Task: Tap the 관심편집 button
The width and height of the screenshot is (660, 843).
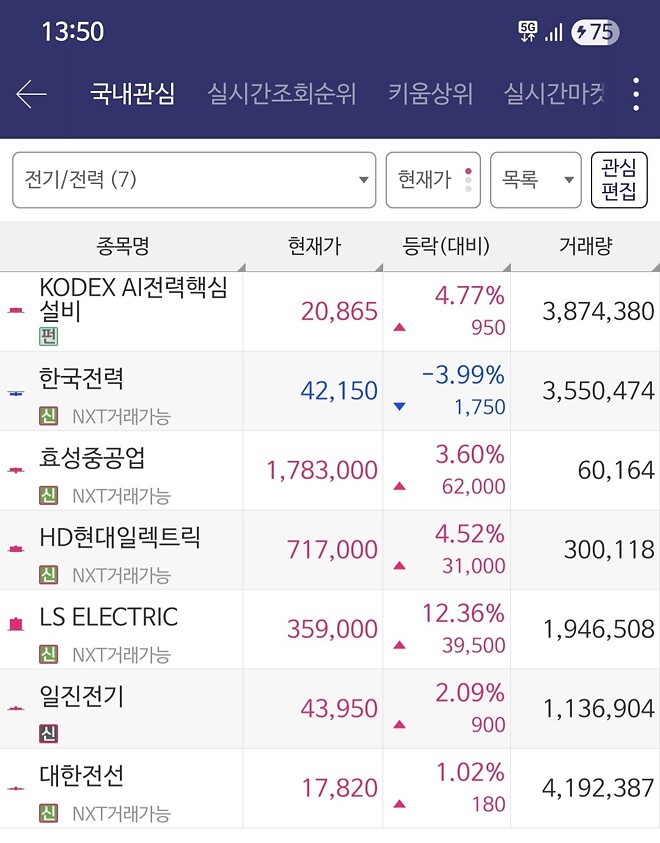Action: (618, 180)
